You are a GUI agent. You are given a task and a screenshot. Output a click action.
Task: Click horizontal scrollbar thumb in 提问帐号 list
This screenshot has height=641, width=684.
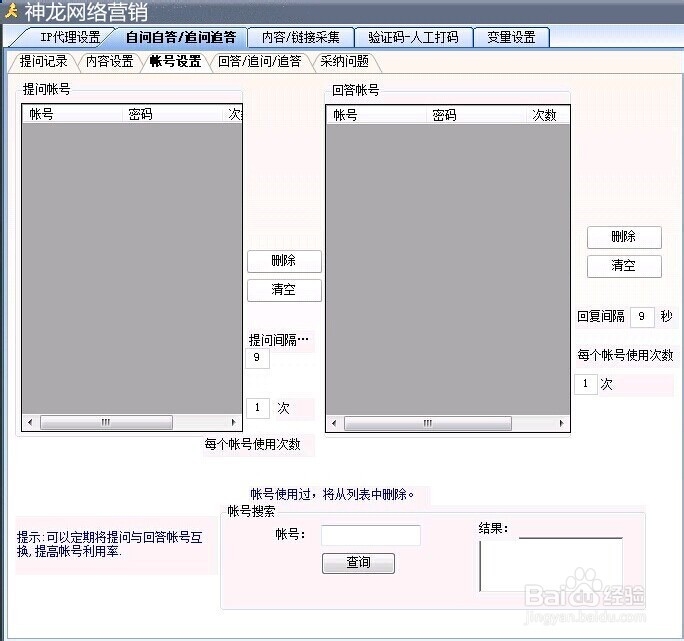click(106, 422)
